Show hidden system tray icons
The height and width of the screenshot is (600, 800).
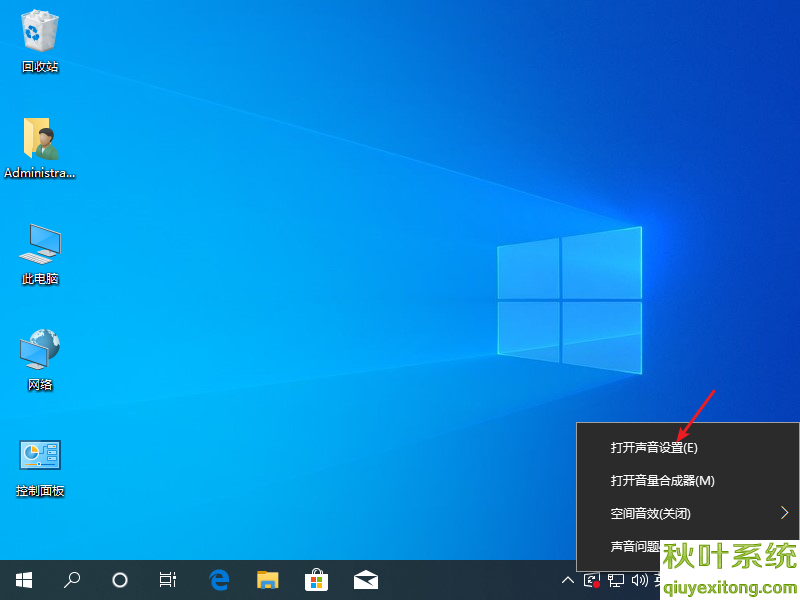pos(568,580)
